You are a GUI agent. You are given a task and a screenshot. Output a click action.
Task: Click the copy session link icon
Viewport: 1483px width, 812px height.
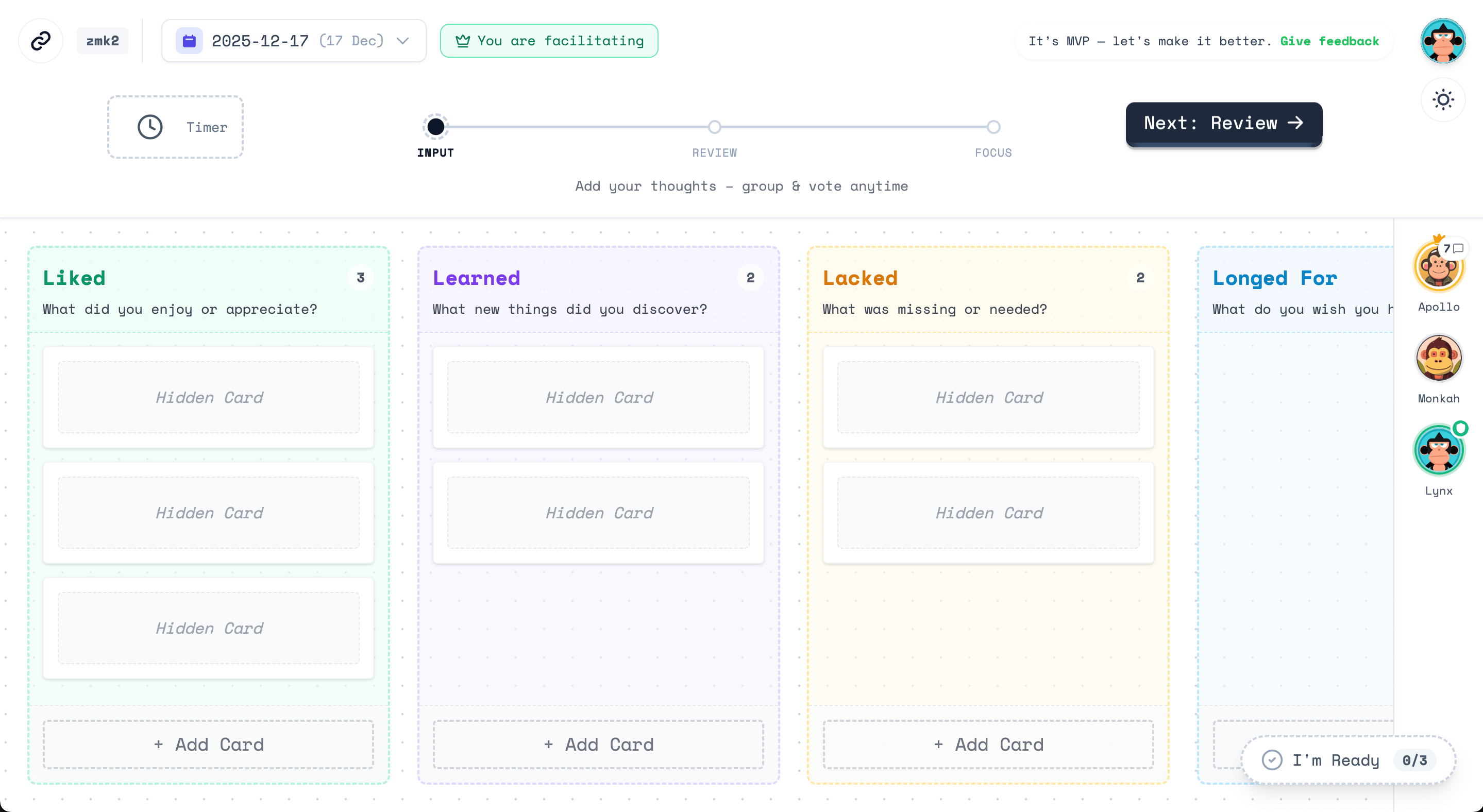point(40,40)
